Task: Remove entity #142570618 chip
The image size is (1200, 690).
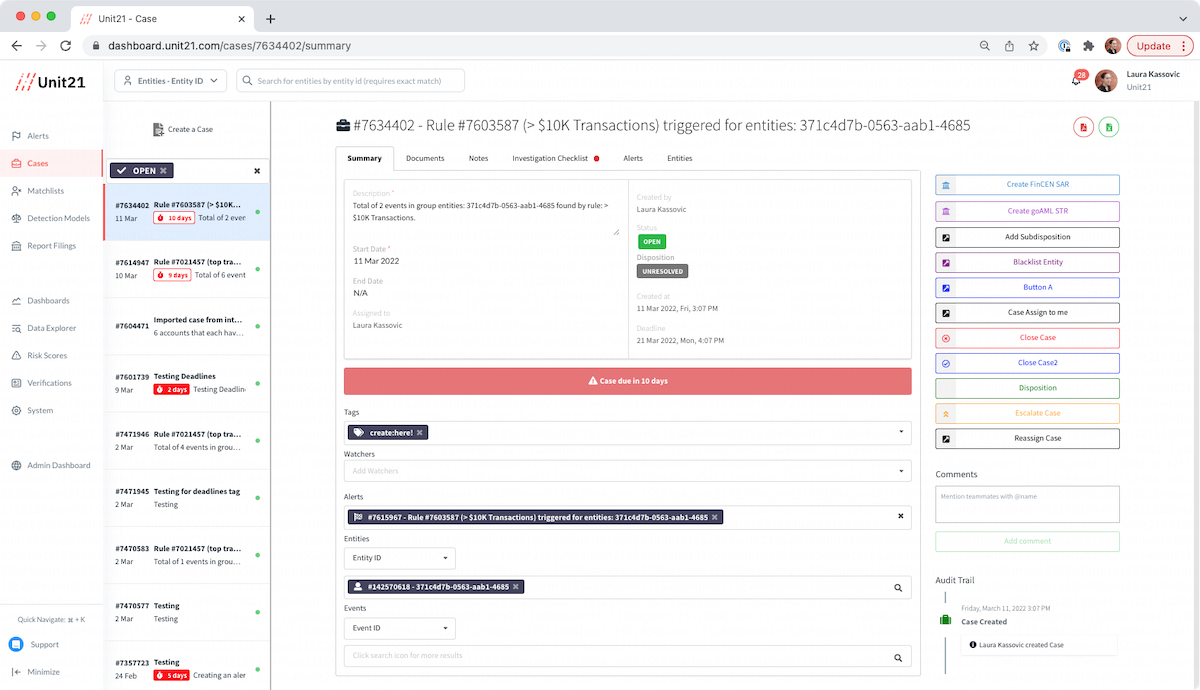Action: click(x=516, y=587)
